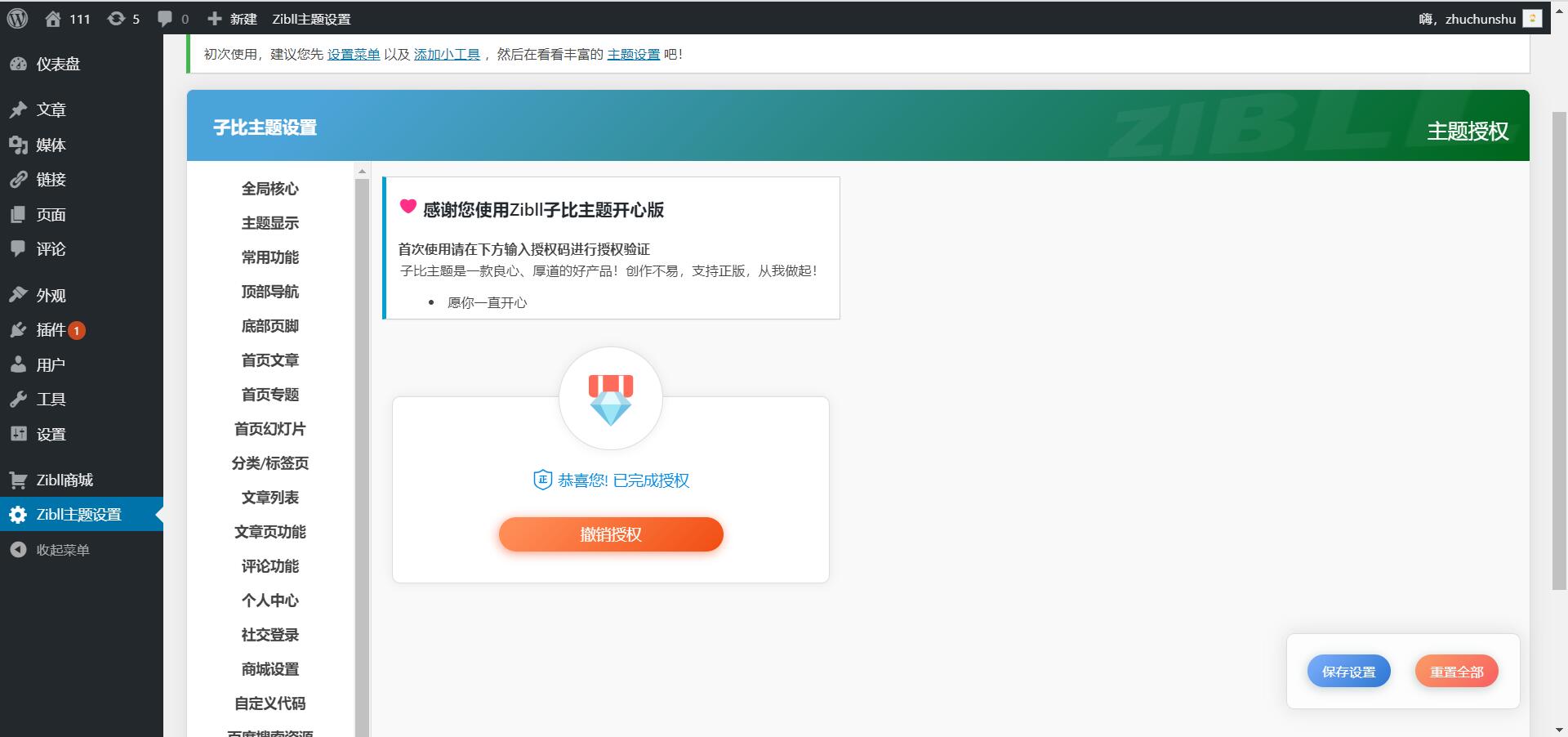Open 文章列表 settings tab

point(270,498)
